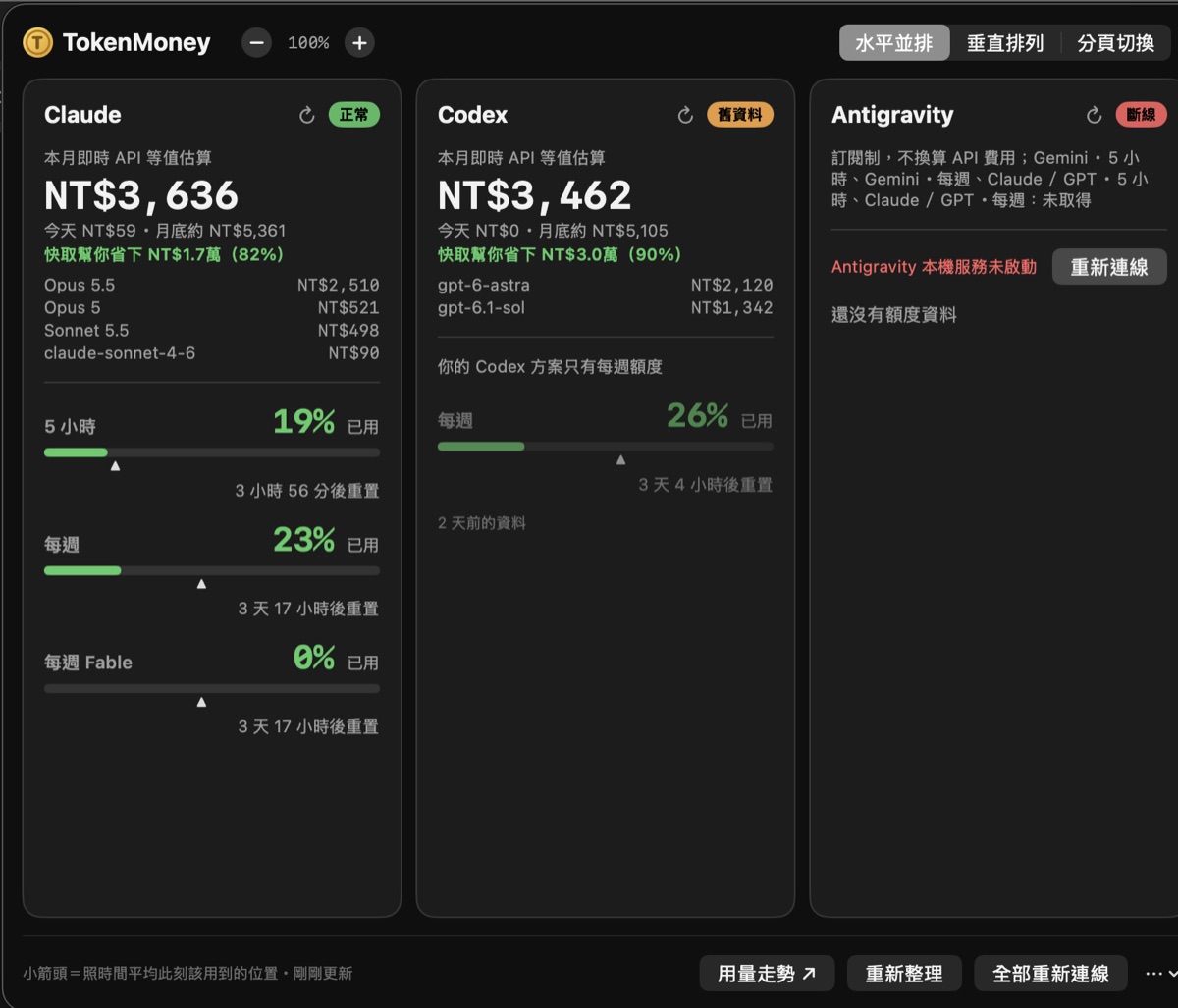
Task: Click the Codex 每週 usage bar
Action: [606, 447]
